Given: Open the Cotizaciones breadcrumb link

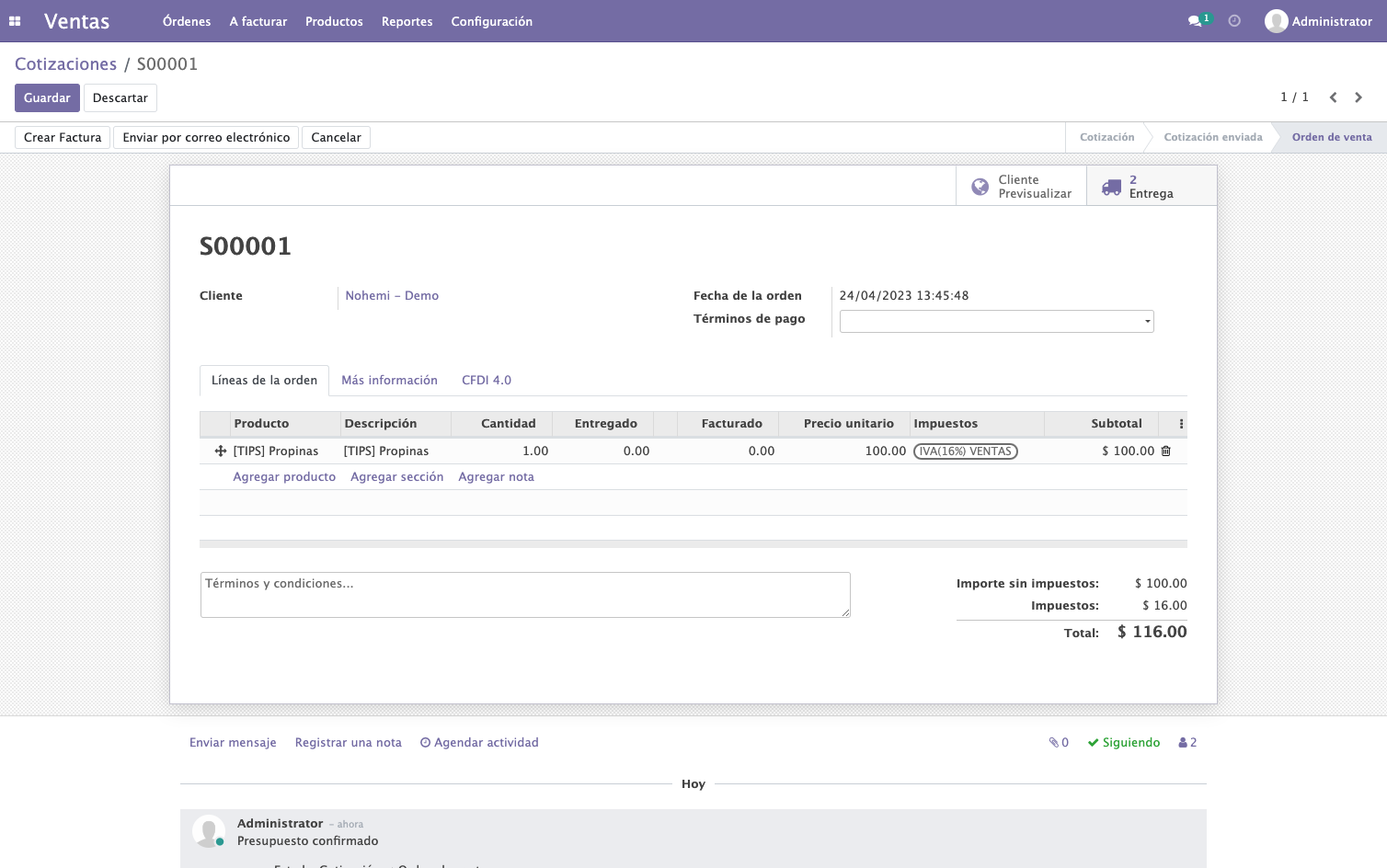Looking at the screenshot, I should (66, 64).
